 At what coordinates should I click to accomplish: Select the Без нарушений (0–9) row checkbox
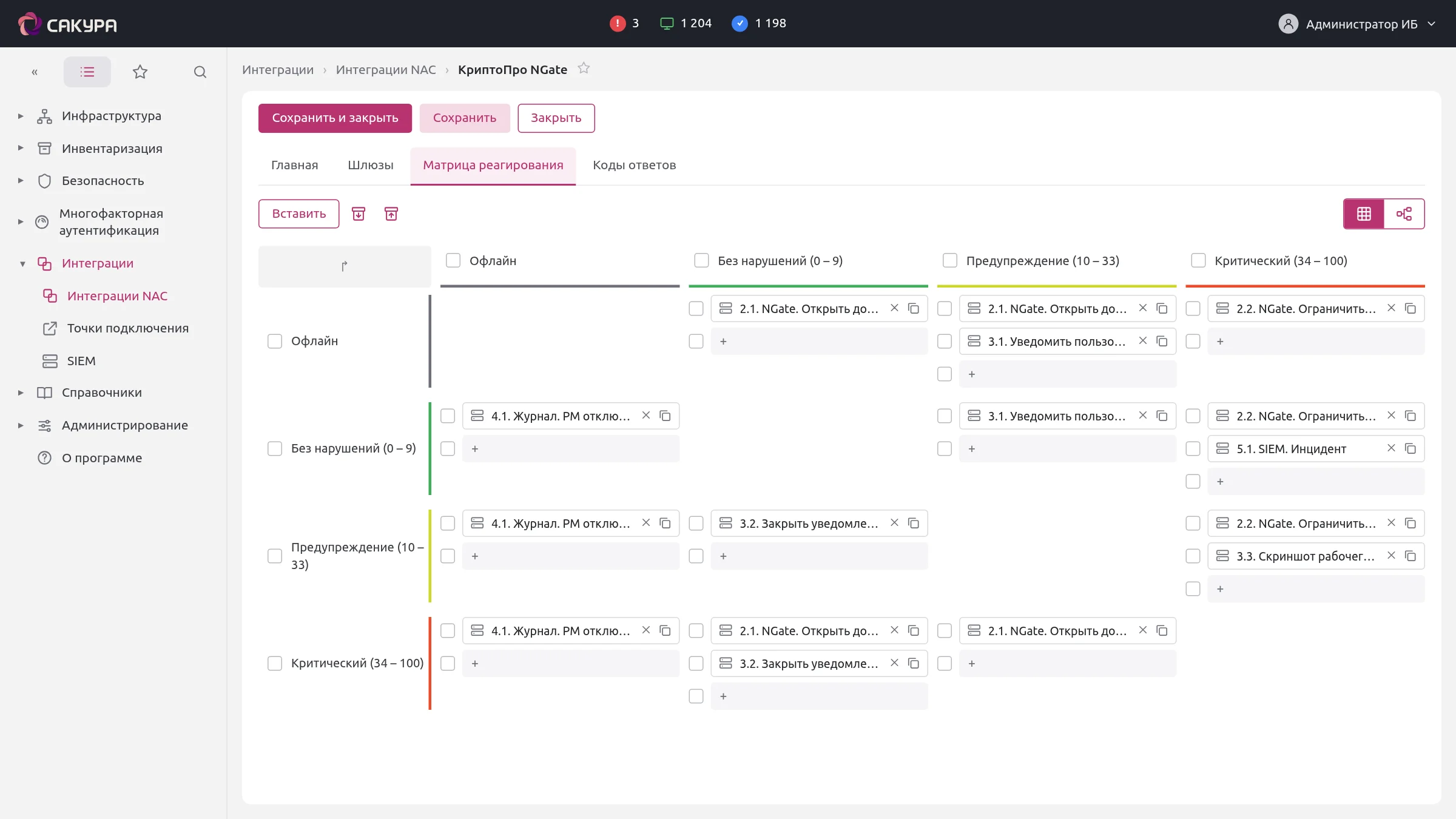tap(275, 448)
